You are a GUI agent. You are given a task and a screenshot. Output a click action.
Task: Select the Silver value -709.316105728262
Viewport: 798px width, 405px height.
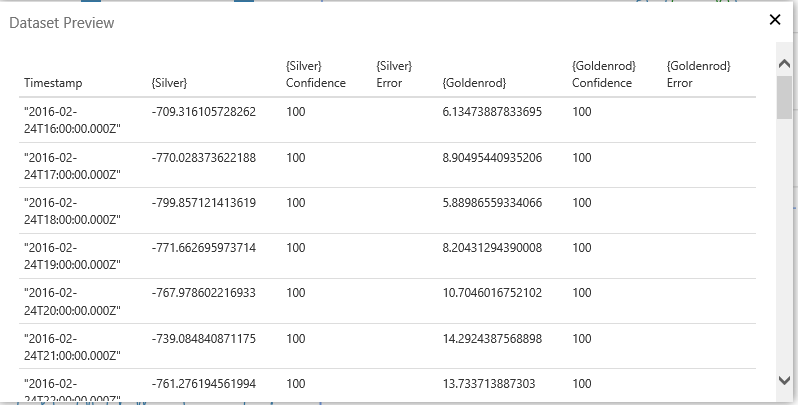click(x=204, y=112)
